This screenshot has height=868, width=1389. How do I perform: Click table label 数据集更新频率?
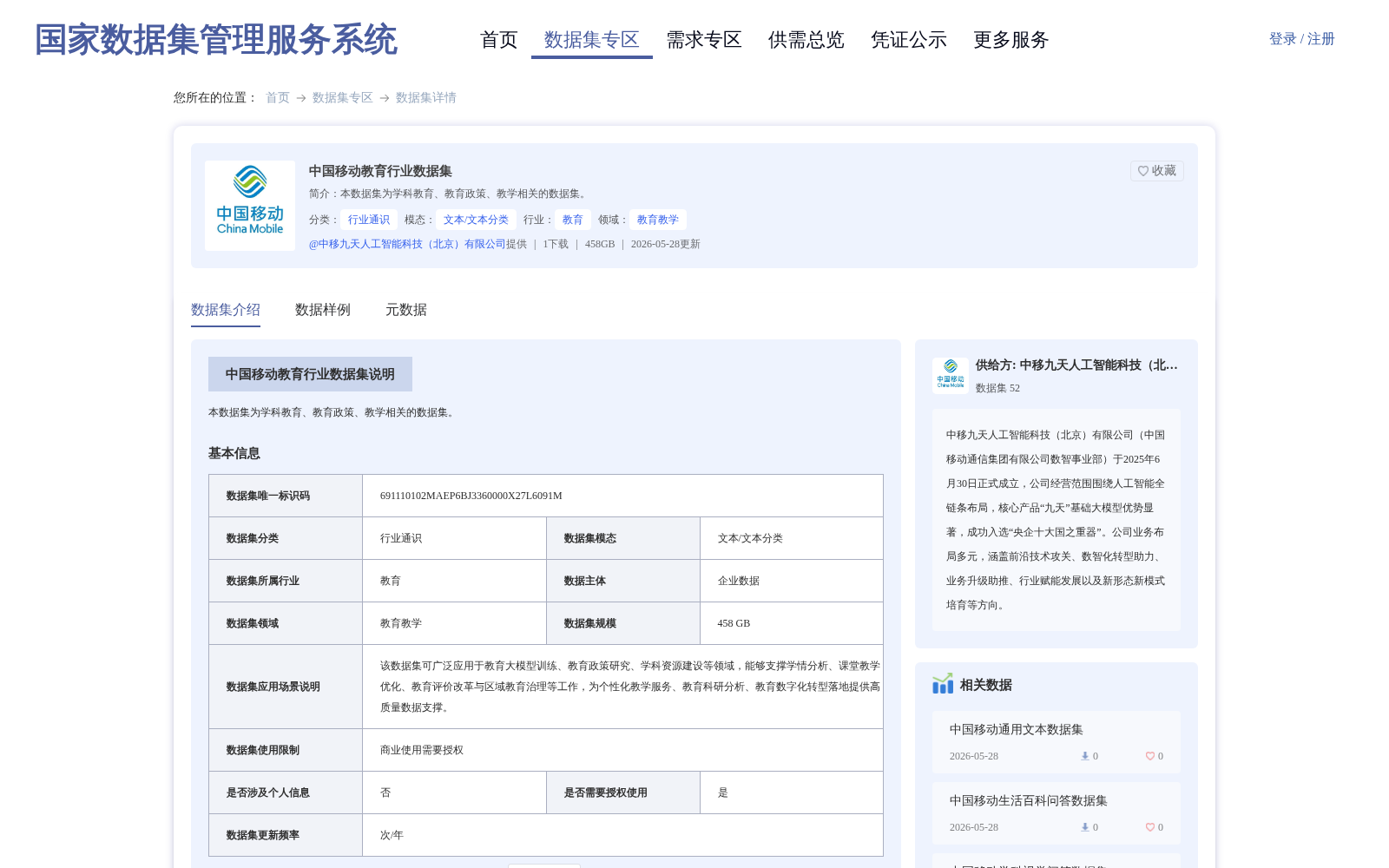pyautogui.click(x=263, y=835)
